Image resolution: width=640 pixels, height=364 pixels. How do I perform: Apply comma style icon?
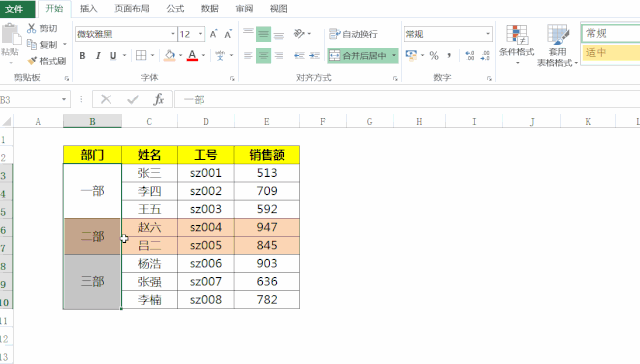pyautogui.click(x=449, y=55)
